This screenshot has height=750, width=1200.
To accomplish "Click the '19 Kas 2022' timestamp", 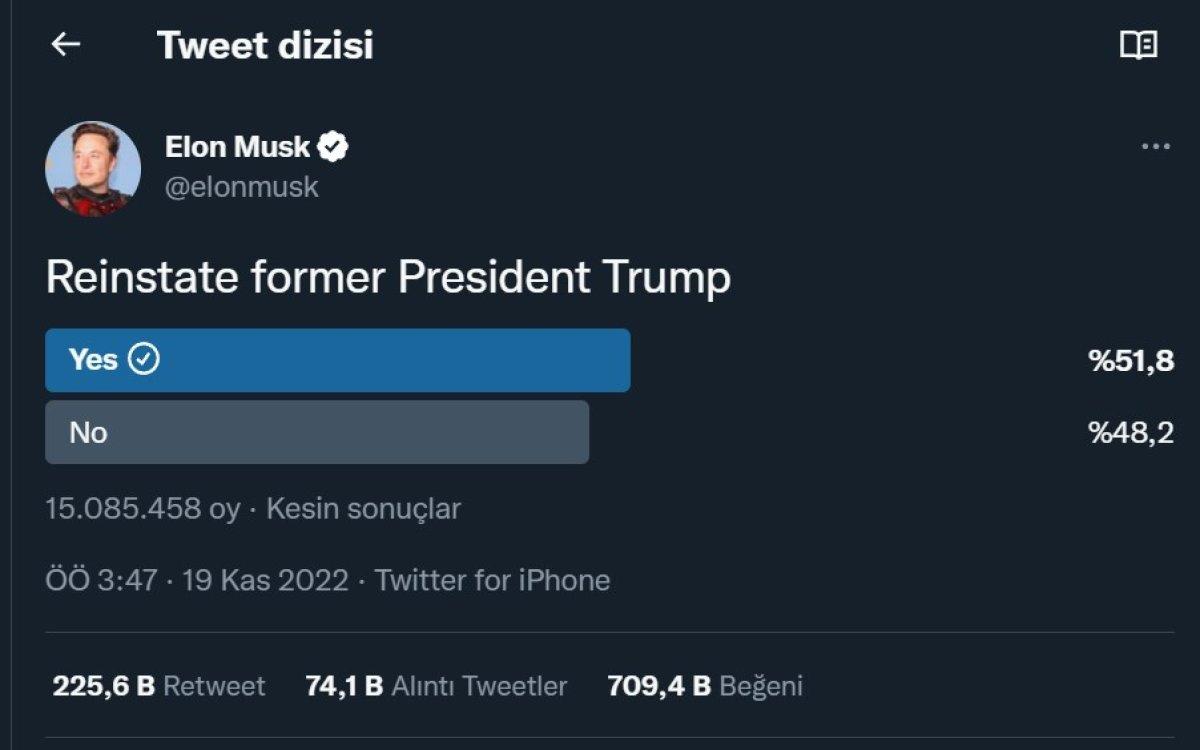I will (x=265, y=578).
